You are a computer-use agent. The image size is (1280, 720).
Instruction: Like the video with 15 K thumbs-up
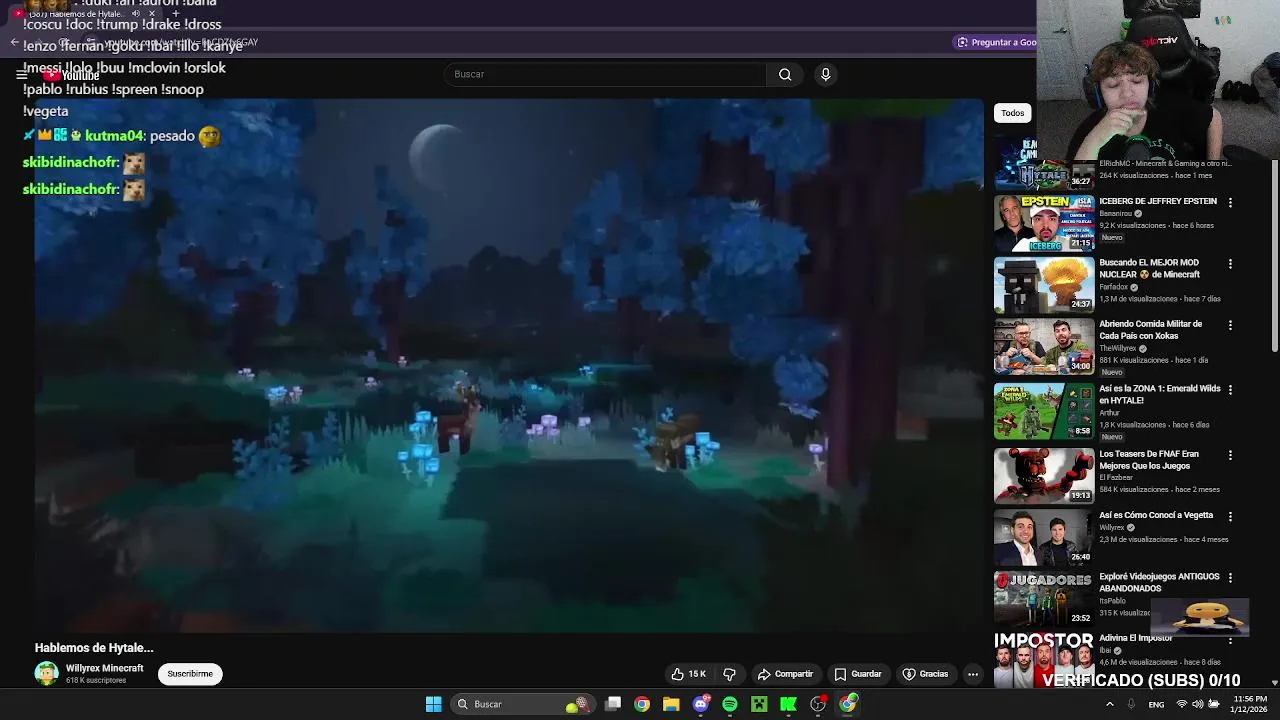point(689,674)
